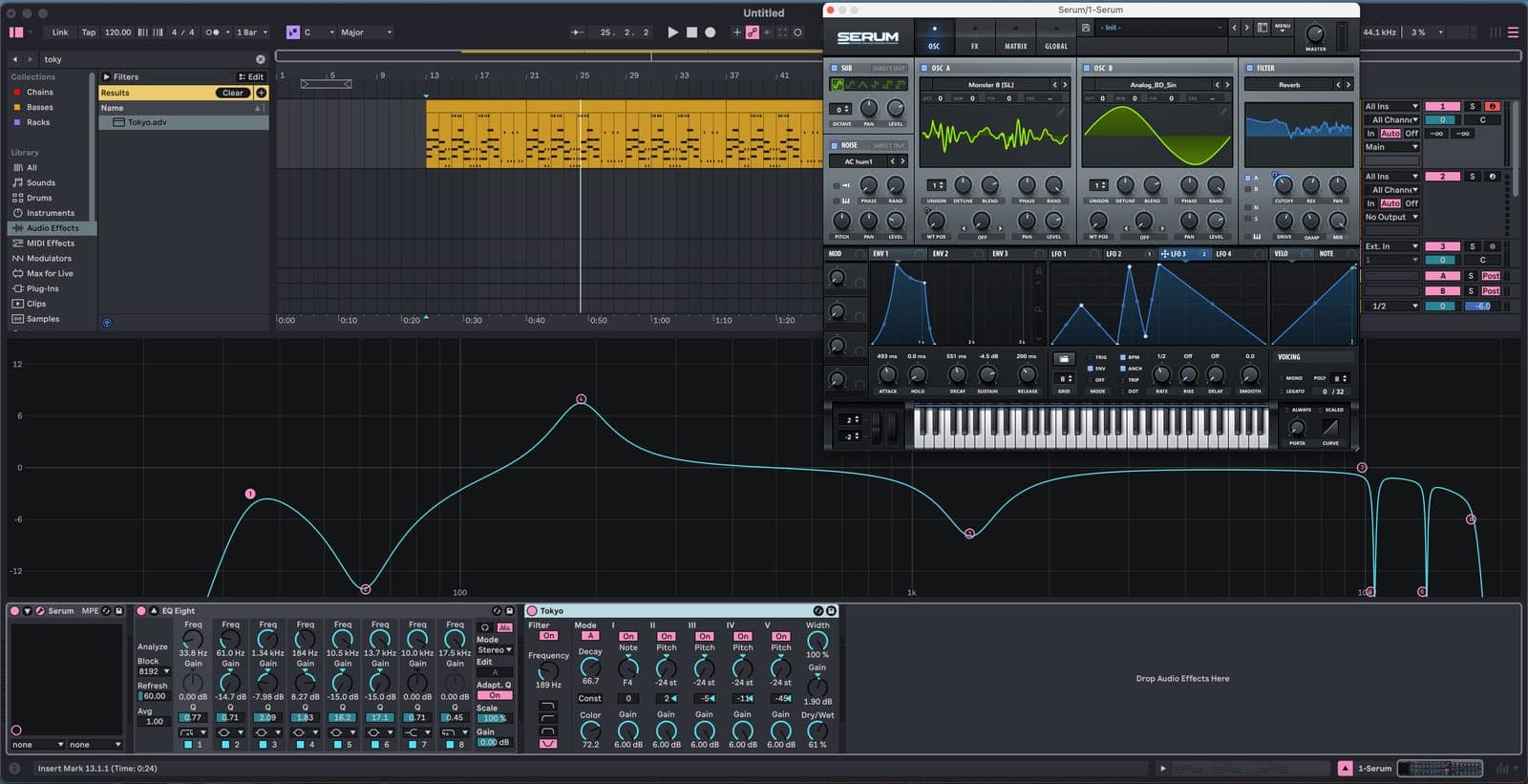
Task: Enable the SUB oscillator in Serum
Action: tap(834, 69)
